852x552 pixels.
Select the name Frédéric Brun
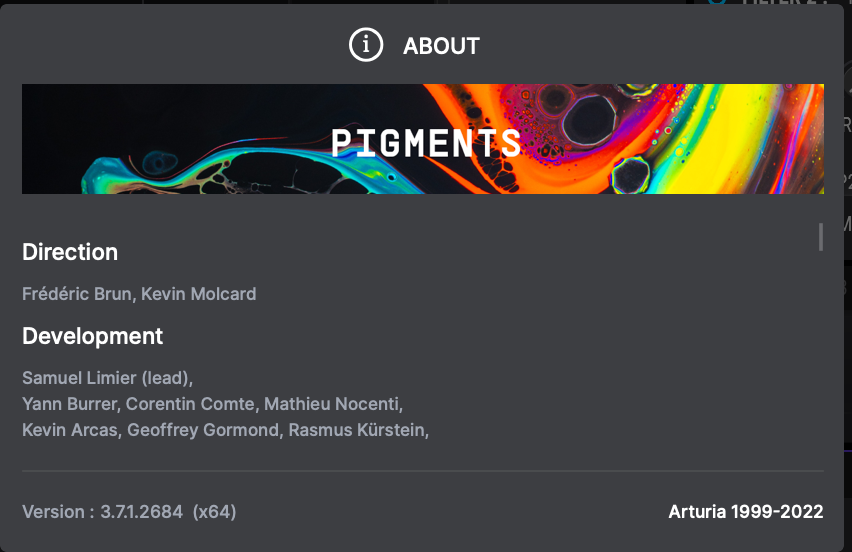click(x=77, y=294)
